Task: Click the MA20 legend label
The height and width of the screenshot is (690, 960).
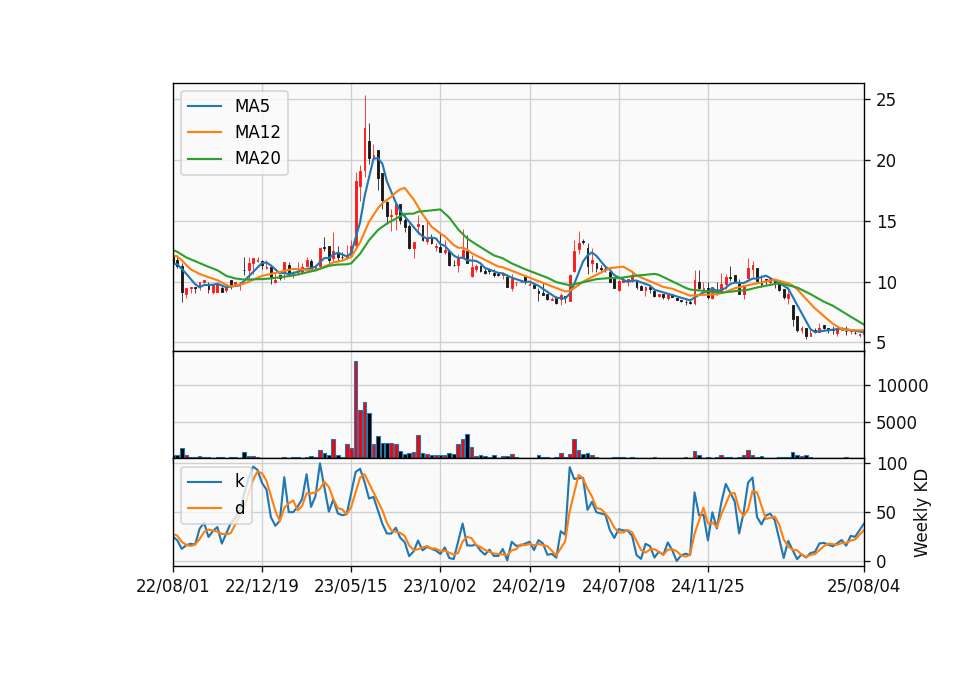Action: tap(257, 158)
